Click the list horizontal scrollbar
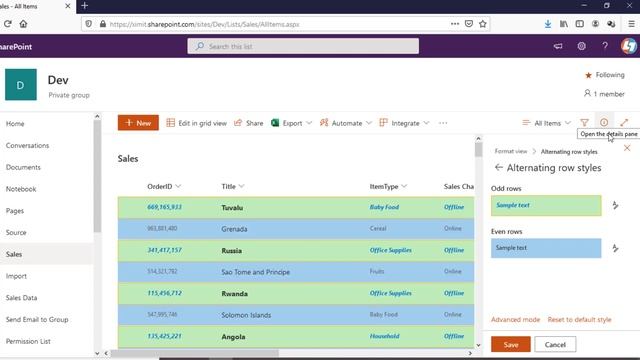640x360 pixels. 195,353
